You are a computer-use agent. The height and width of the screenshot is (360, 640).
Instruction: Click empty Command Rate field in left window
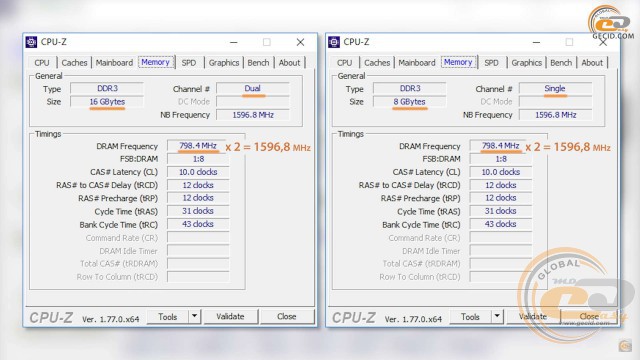(198, 238)
